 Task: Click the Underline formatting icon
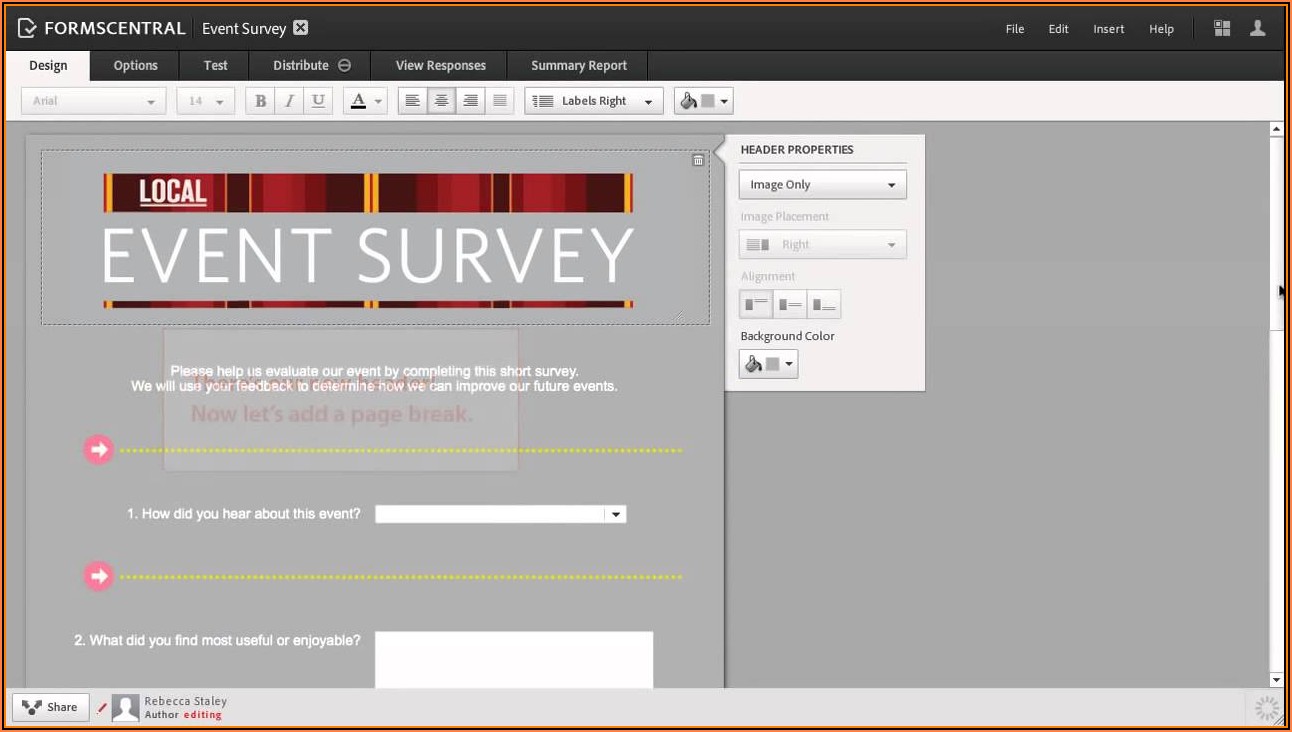318,101
